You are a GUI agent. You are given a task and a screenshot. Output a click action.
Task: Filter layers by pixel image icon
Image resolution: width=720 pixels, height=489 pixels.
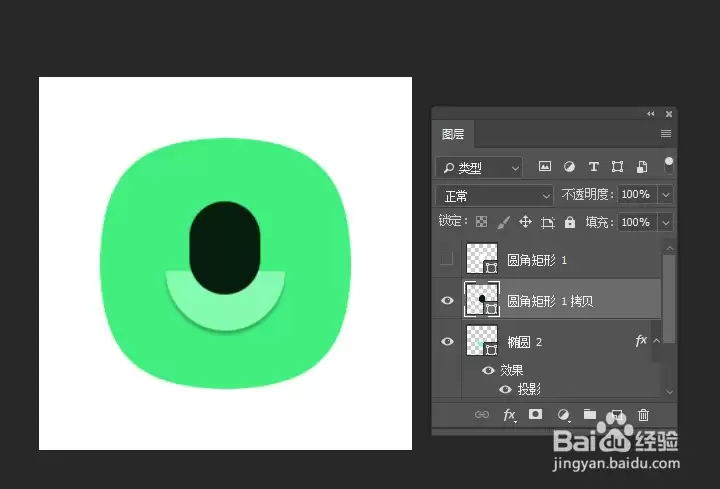point(545,166)
